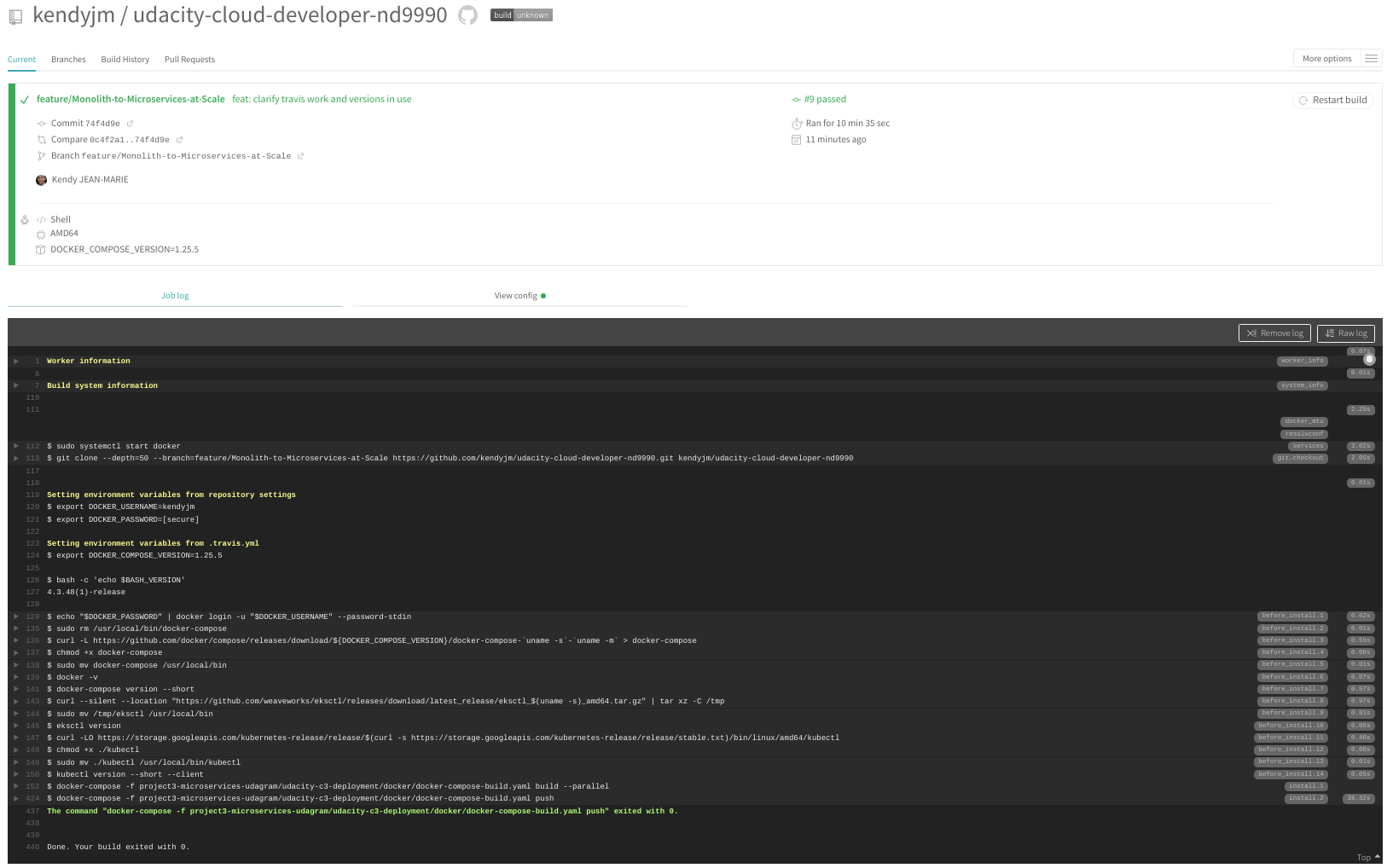
Task: Click the Remove log X icon
Action: point(1251,333)
